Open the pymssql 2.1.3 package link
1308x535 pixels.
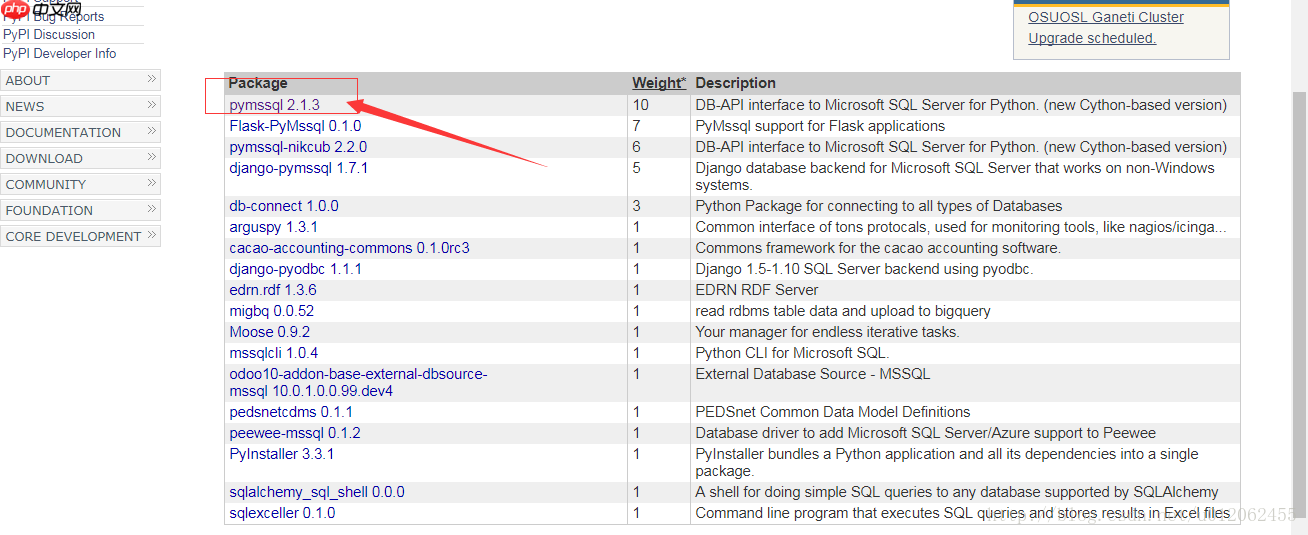(274, 105)
